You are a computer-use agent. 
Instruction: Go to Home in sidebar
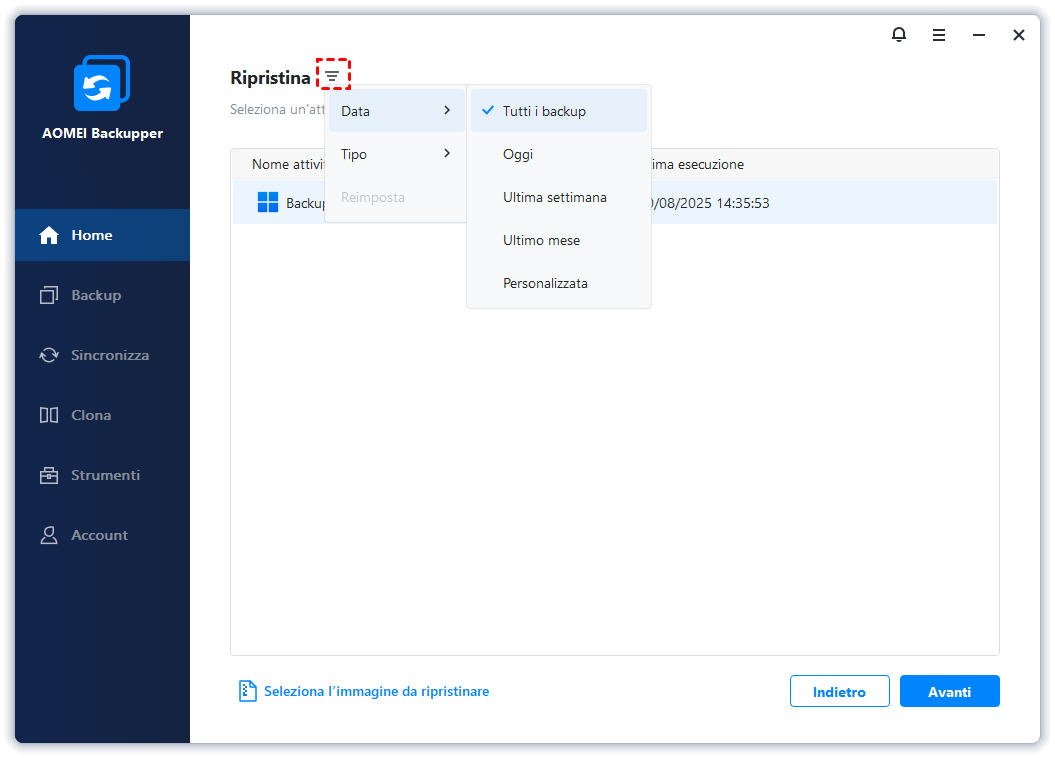point(102,235)
